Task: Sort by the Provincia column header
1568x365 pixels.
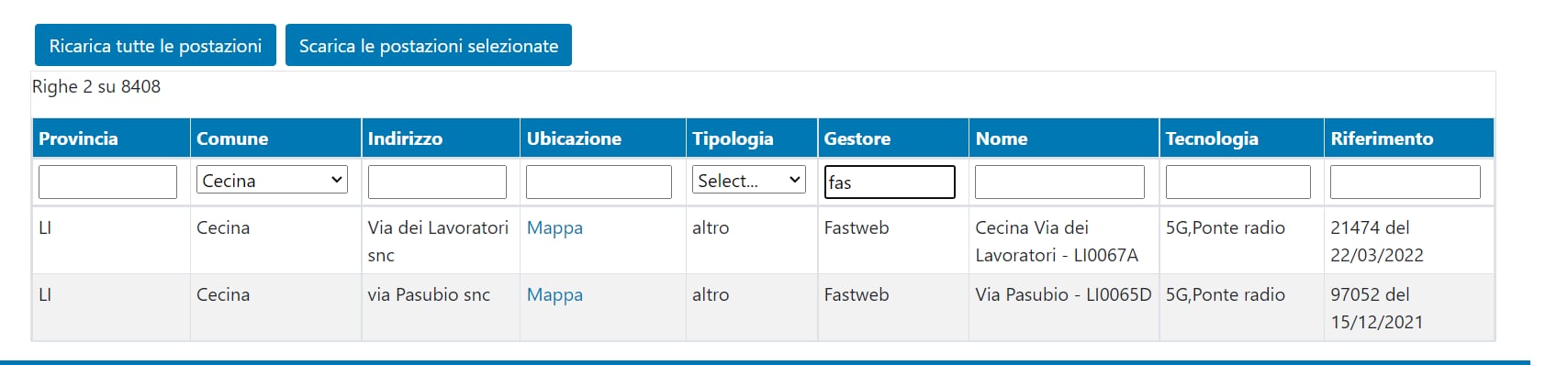Action: click(78, 138)
